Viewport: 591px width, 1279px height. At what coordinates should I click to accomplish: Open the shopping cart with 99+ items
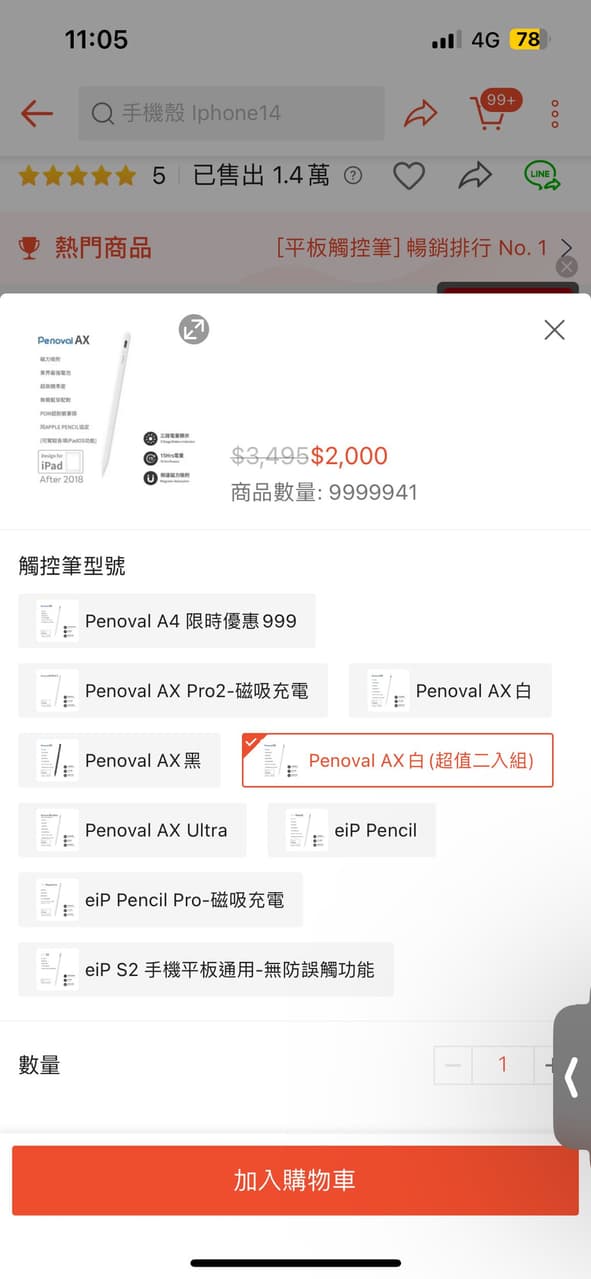pyautogui.click(x=489, y=113)
